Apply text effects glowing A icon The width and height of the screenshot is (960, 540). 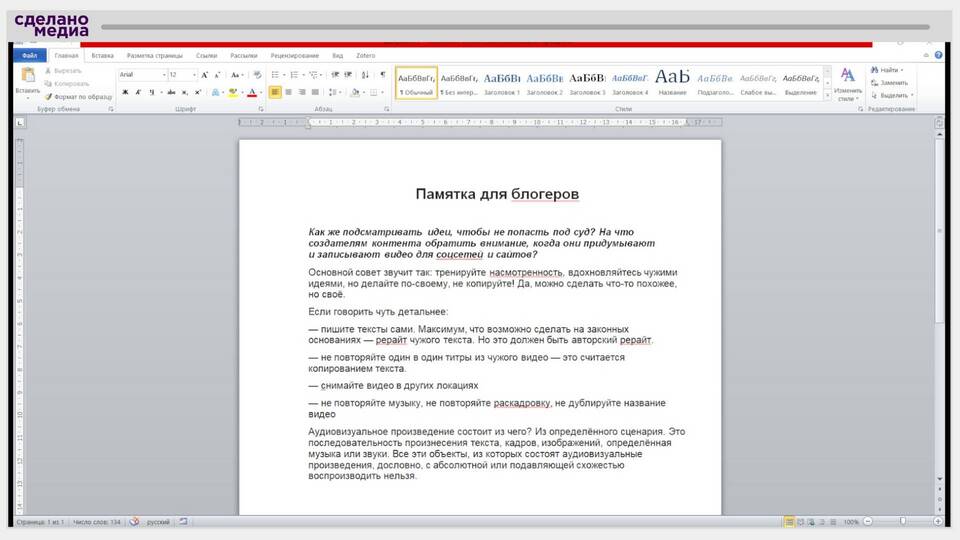[x=215, y=92]
